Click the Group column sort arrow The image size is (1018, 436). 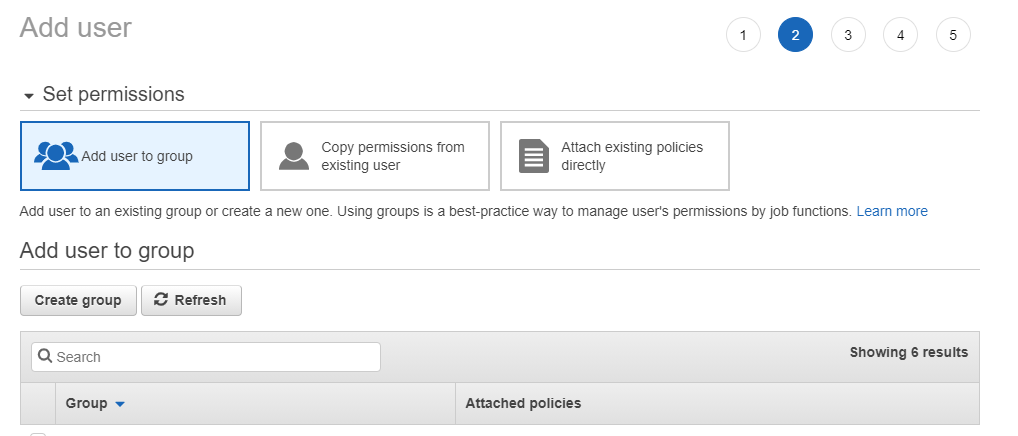(x=120, y=404)
